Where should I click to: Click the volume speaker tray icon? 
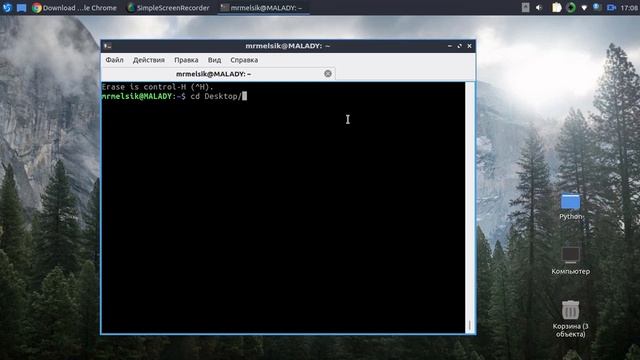pos(539,8)
